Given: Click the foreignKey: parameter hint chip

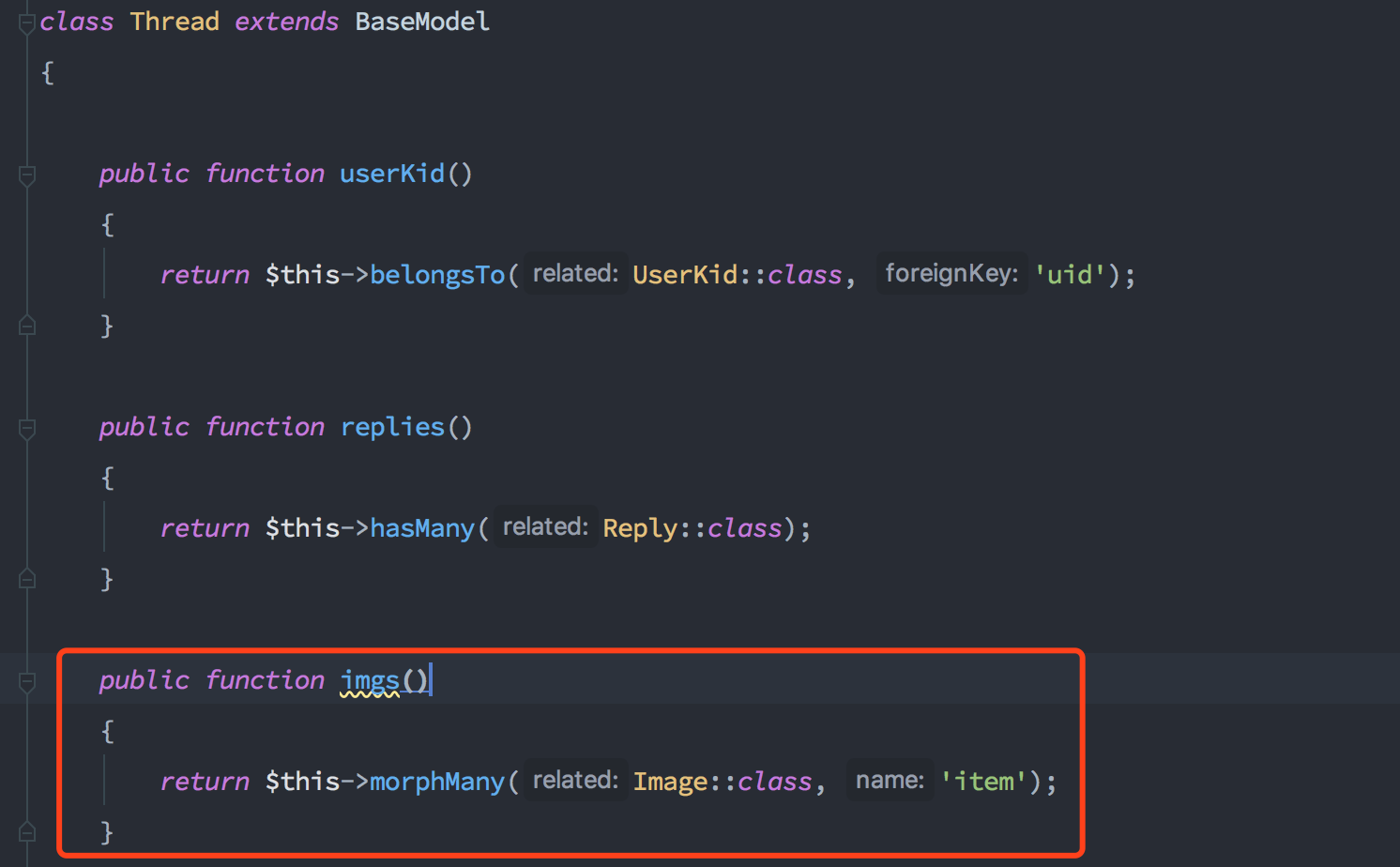Looking at the screenshot, I should [x=951, y=273].
